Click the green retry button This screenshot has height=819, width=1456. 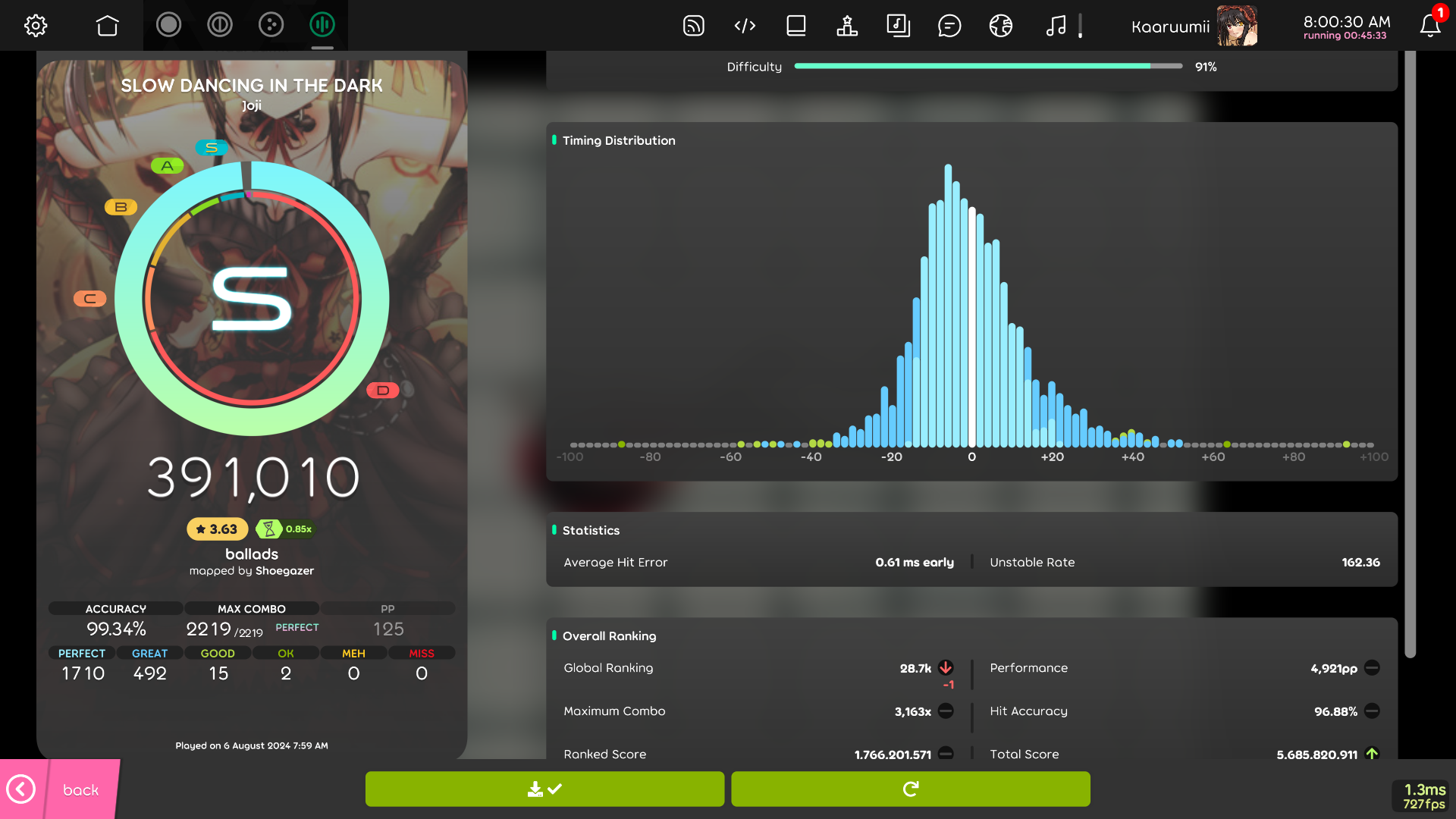pyautogui.click(x=911, y=789)
